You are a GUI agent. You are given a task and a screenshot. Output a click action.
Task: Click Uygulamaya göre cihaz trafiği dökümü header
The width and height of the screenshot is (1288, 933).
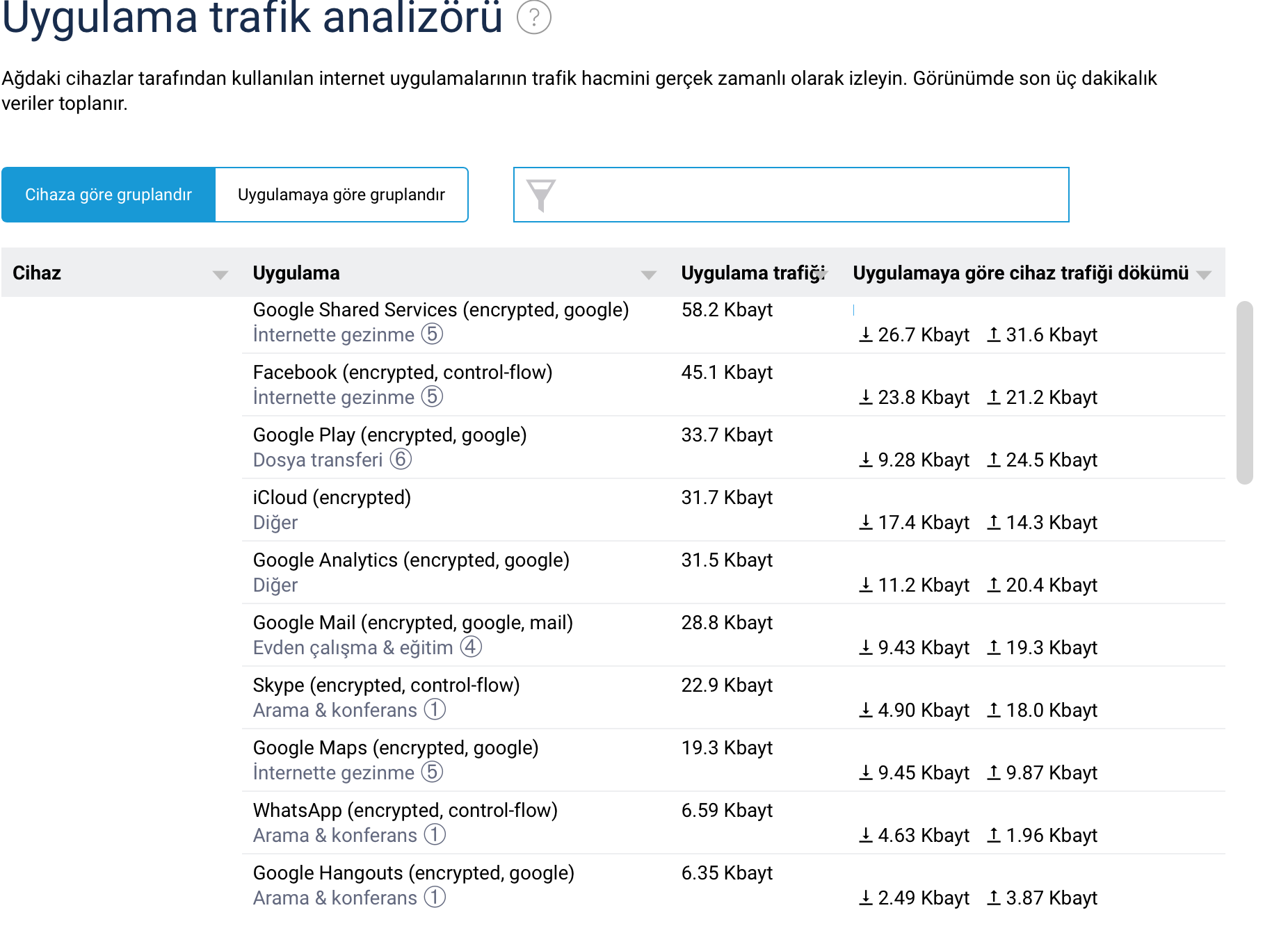[x=1020, y=273]
